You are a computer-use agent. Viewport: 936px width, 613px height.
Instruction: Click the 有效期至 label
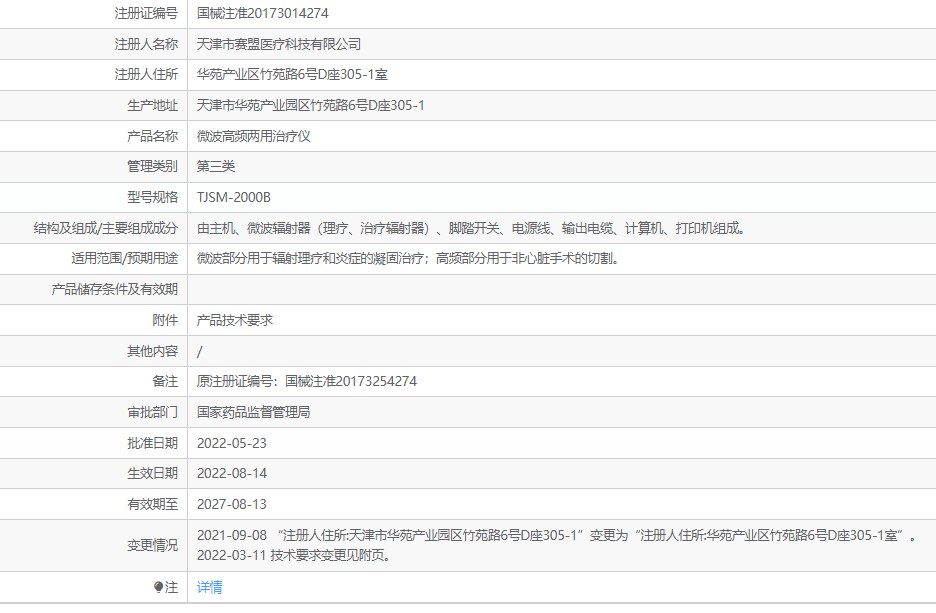pyautogui.click(x=152, y=504)
